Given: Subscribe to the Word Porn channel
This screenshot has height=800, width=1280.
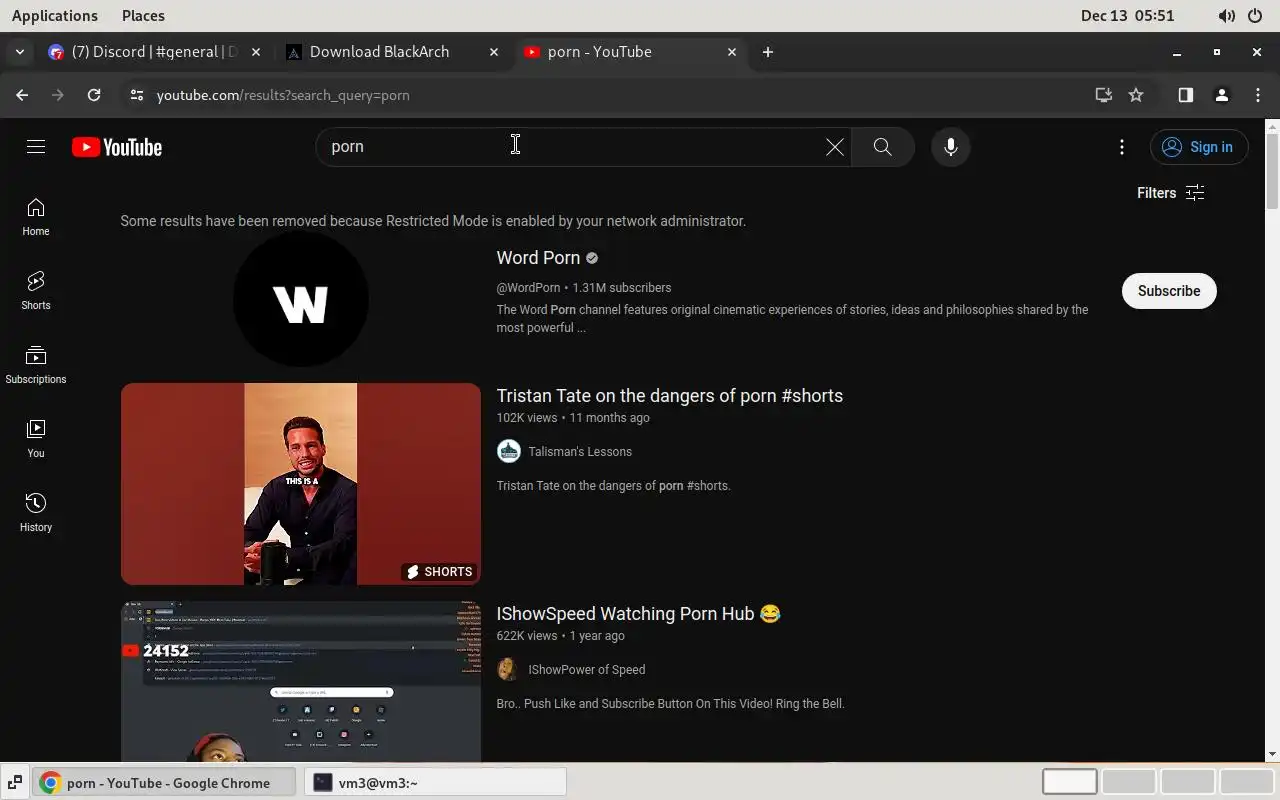Looking at the screenshot, I should pyautogui.click(x=1169, y=291).
